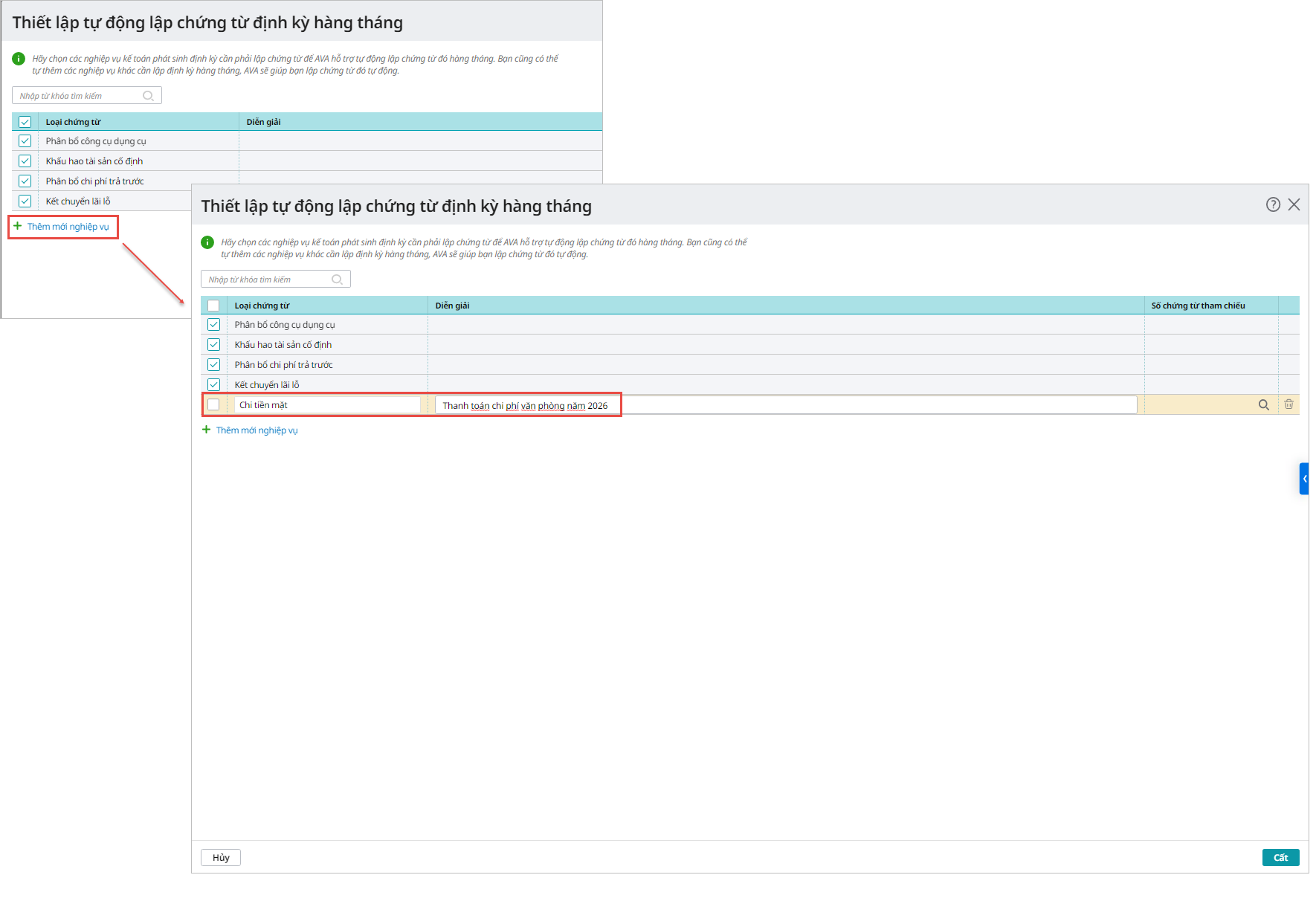Open the Chi tiền mặt document type field
Screen dimensions: 1316x901
(x=327, y=404)
